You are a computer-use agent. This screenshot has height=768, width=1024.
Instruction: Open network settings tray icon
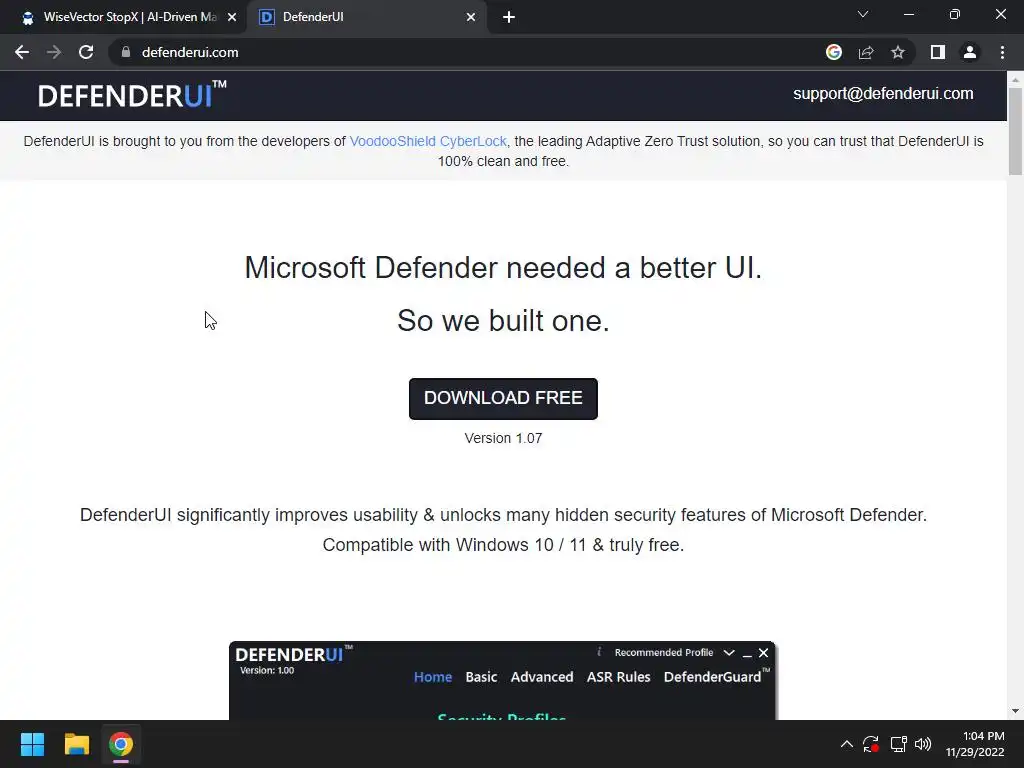[899, 744]
